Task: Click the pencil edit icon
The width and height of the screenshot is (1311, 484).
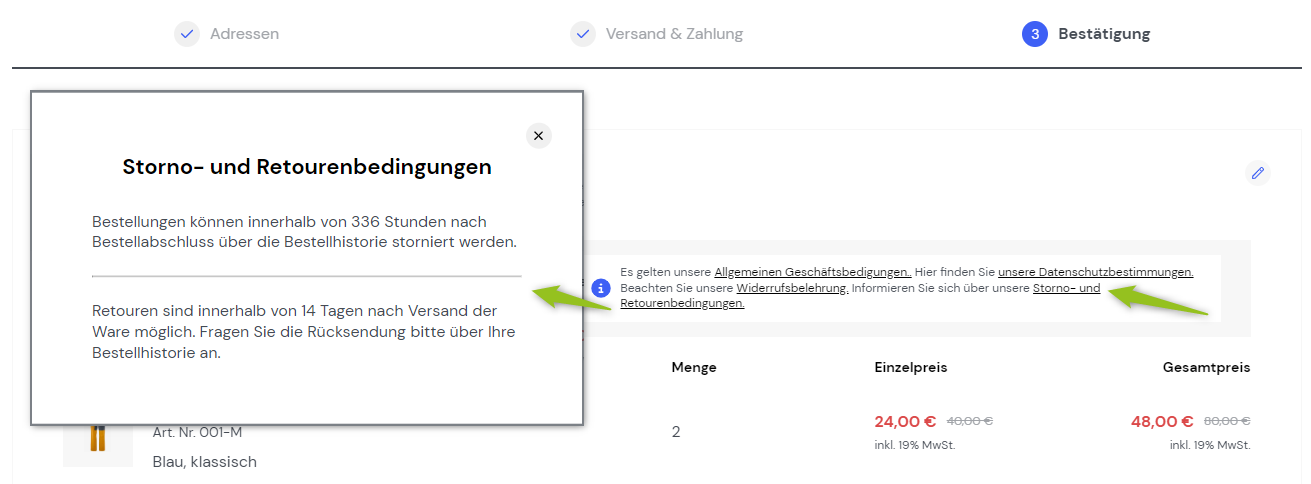Action: click(1258, 173)
